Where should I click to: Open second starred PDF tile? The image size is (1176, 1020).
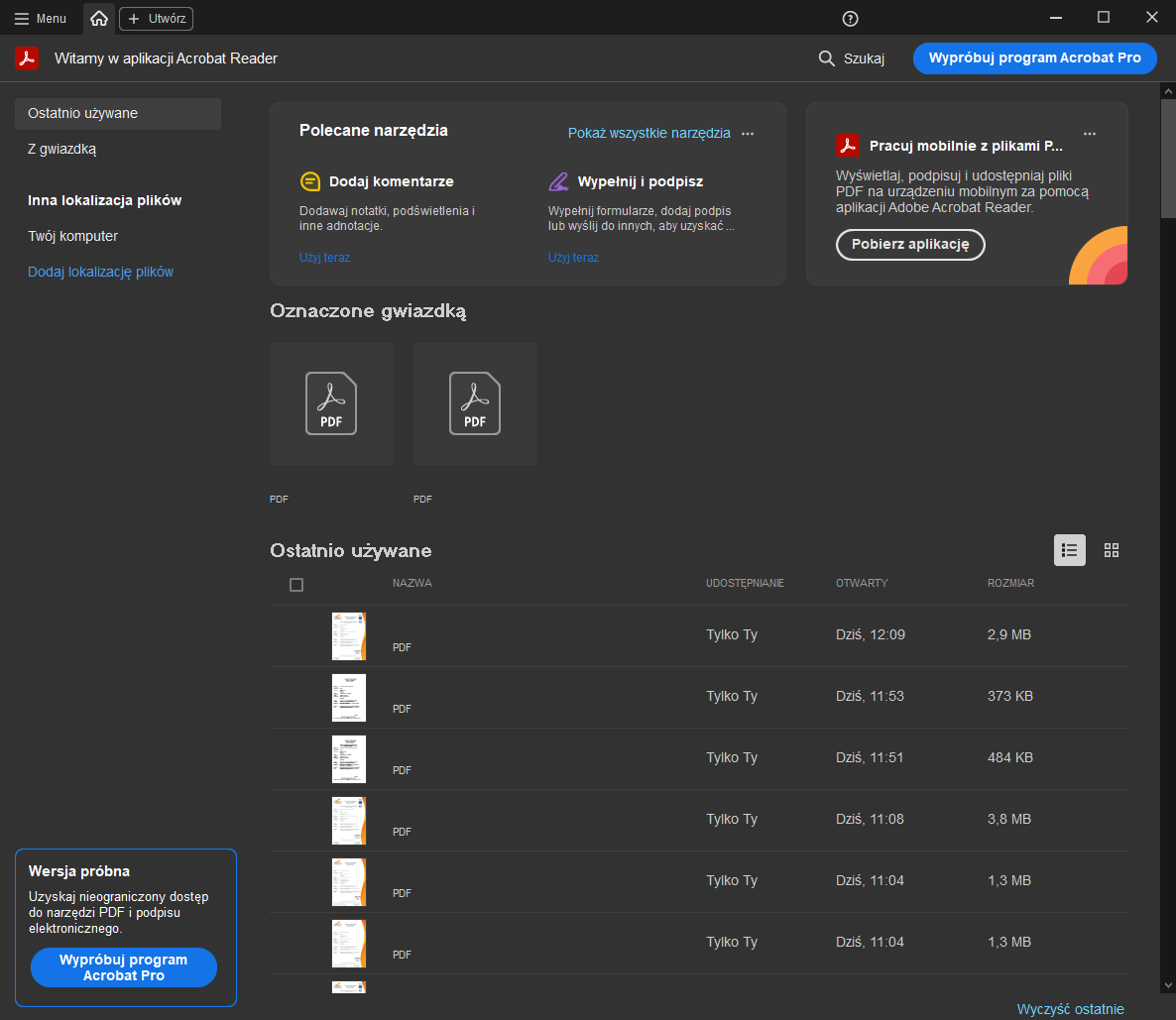point(476,403)
